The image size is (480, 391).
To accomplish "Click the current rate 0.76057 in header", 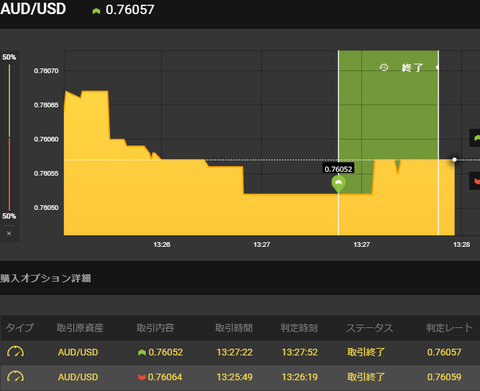I will click(130, 10).
